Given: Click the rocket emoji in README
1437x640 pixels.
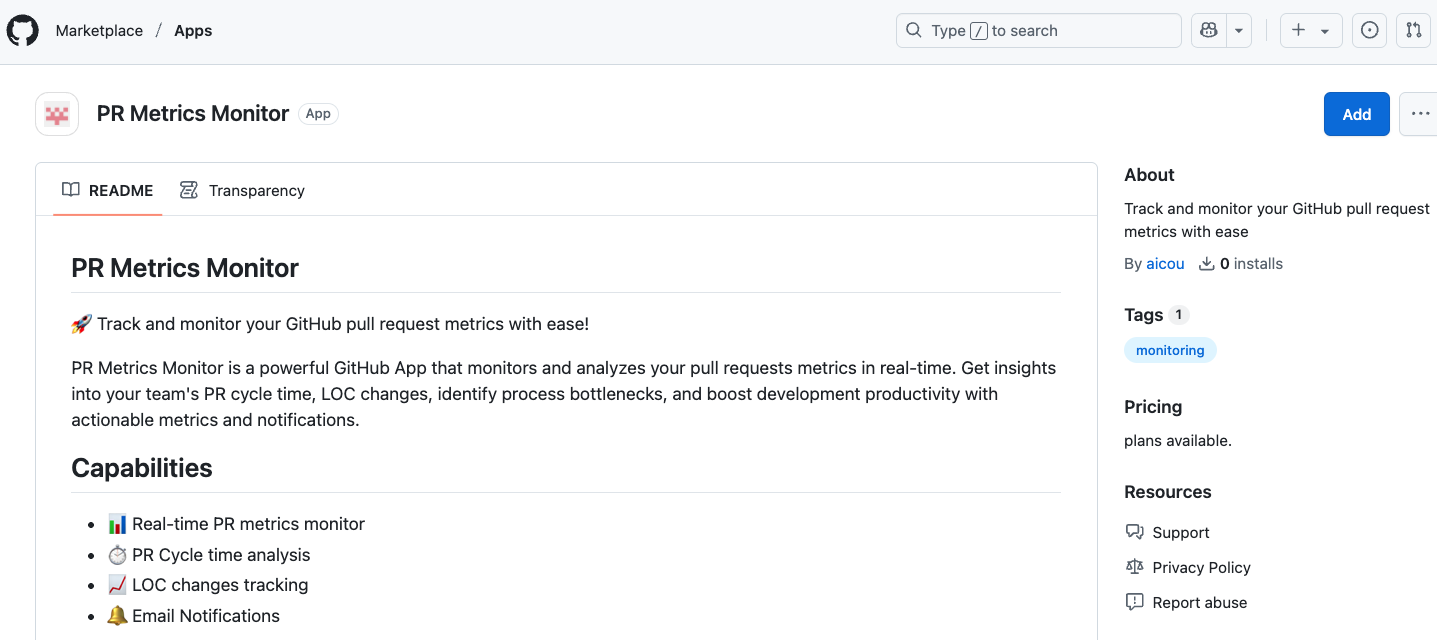Looking at the screenshot, I should point(82,324).
